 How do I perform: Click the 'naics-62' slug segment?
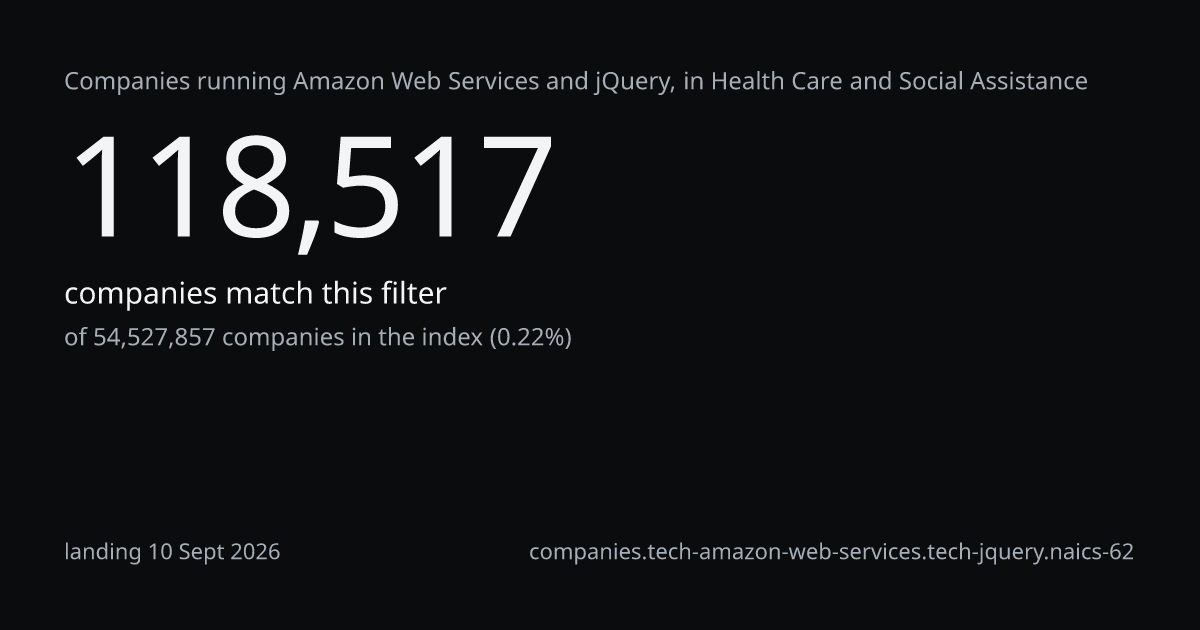[1095, 552]
